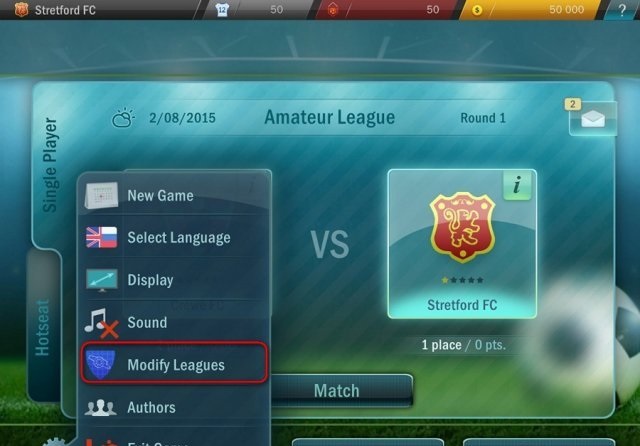
Task: Click the jersey shirt icon in top bar
Action: click(x=222, y=10)
